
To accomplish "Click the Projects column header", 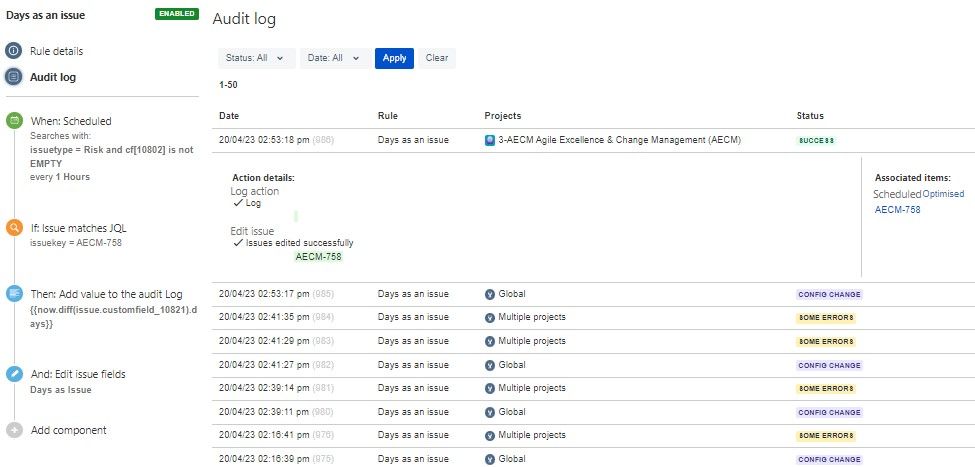I will pos(502,116).
